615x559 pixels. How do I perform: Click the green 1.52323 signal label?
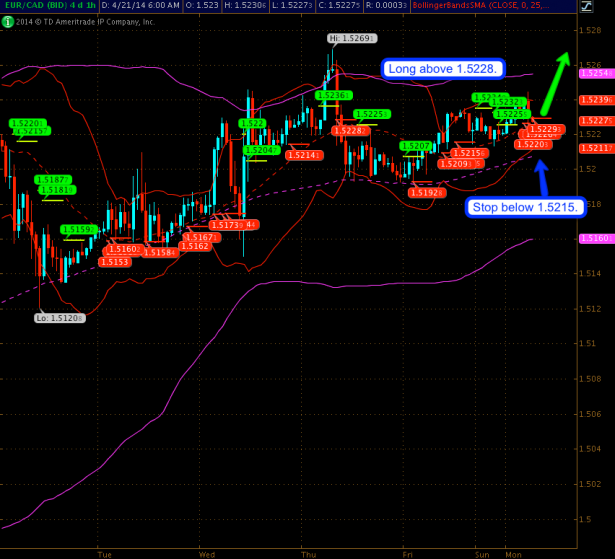click(508, 102)
